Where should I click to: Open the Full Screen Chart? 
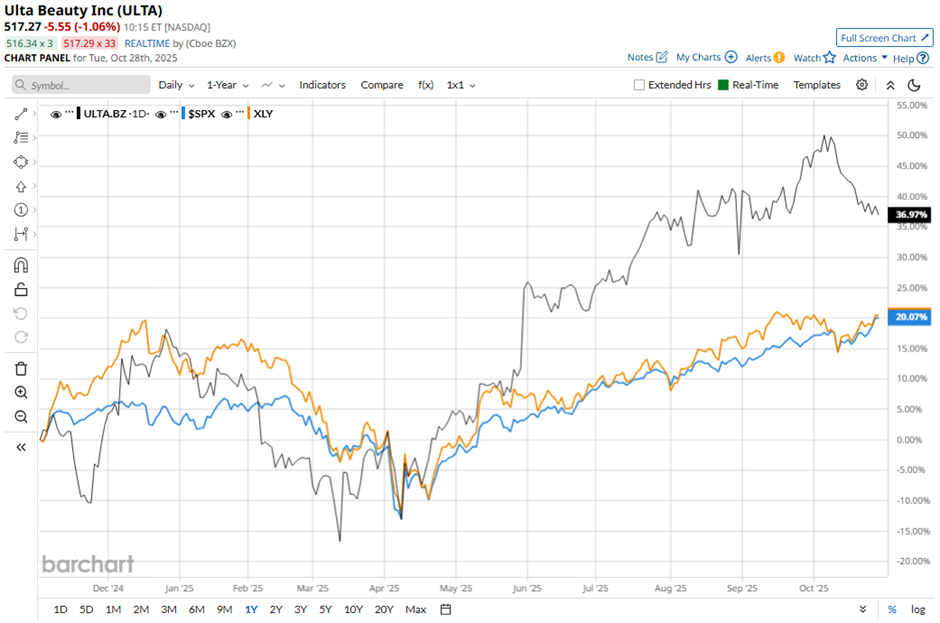click(x=884, y=38)
